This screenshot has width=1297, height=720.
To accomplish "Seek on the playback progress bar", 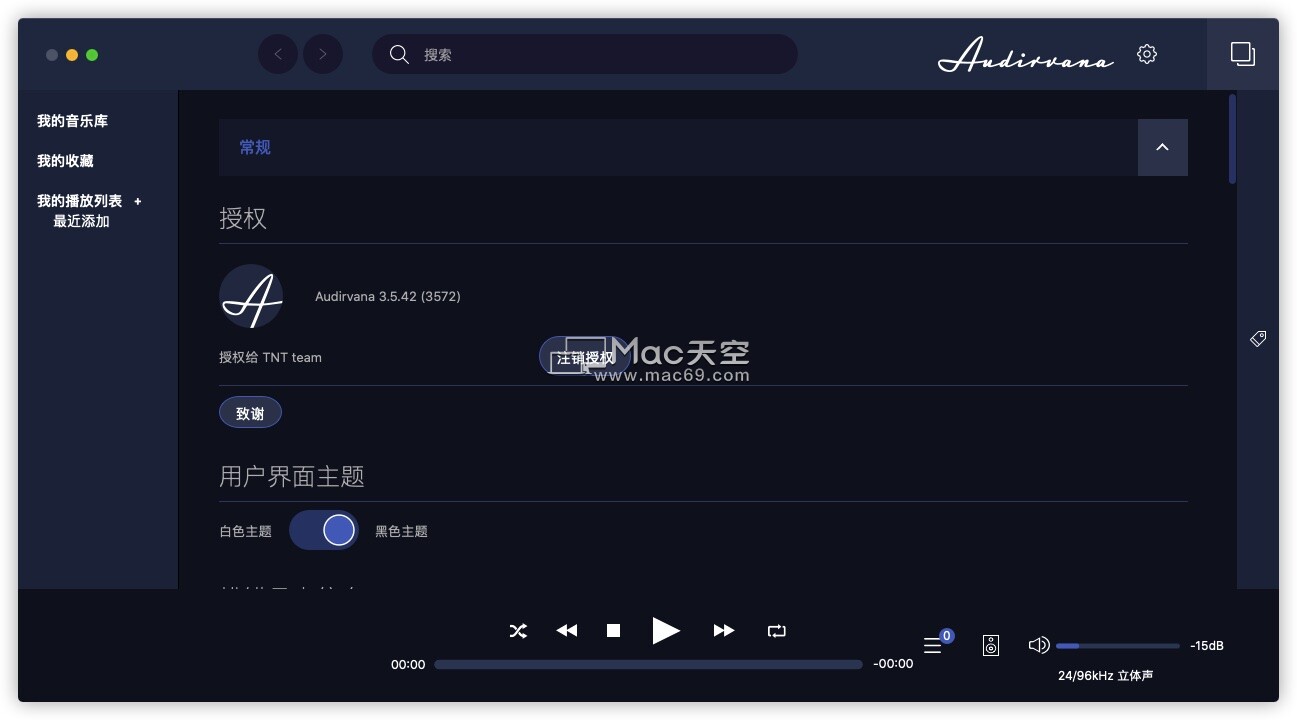I will click(x=648, y=664).
